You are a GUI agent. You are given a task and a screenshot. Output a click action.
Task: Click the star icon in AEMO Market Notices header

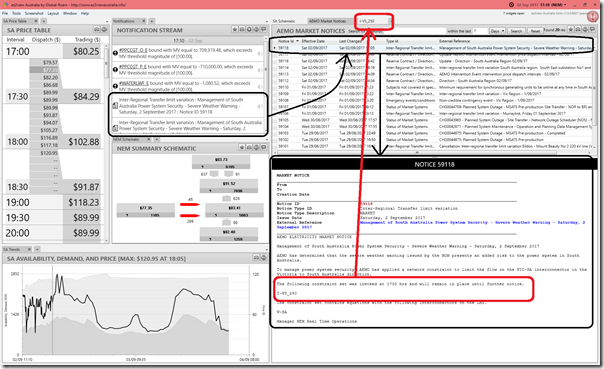[570, 30]
